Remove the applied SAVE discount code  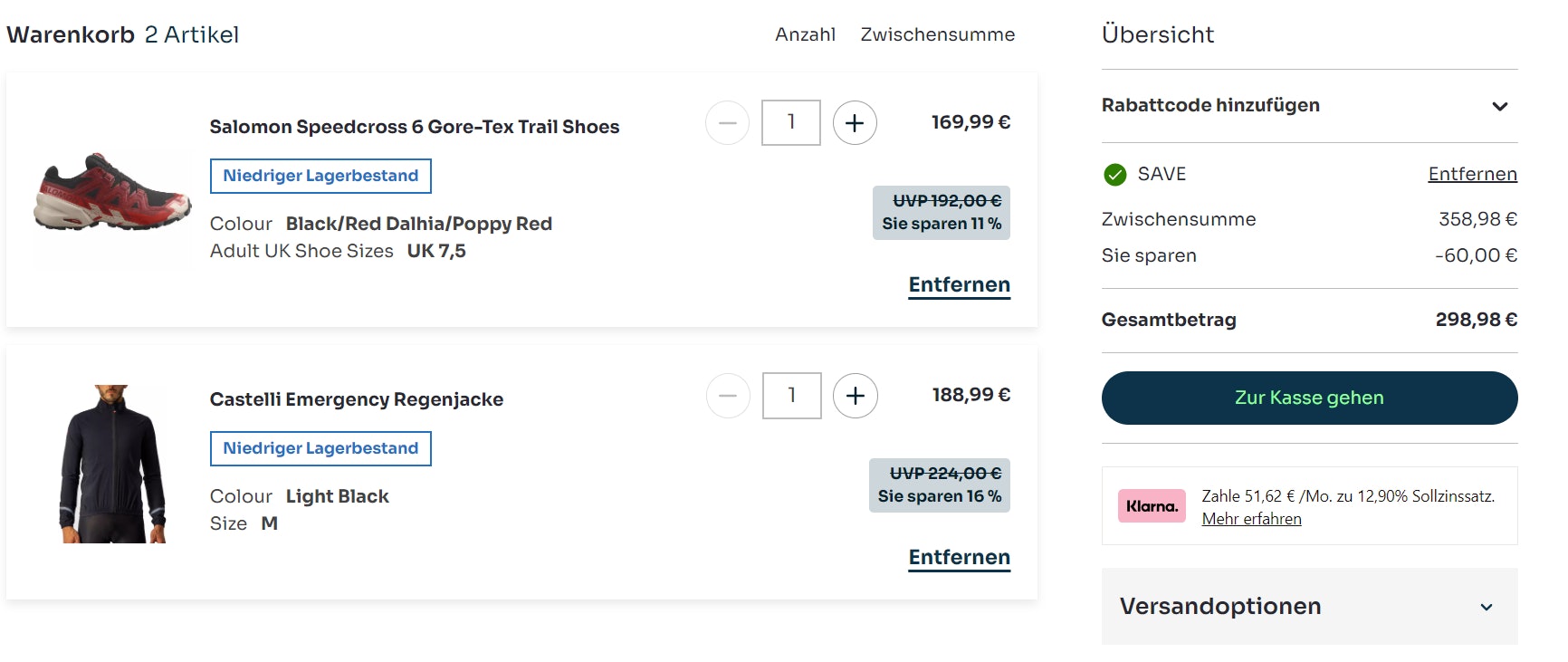pos(1472,175)
